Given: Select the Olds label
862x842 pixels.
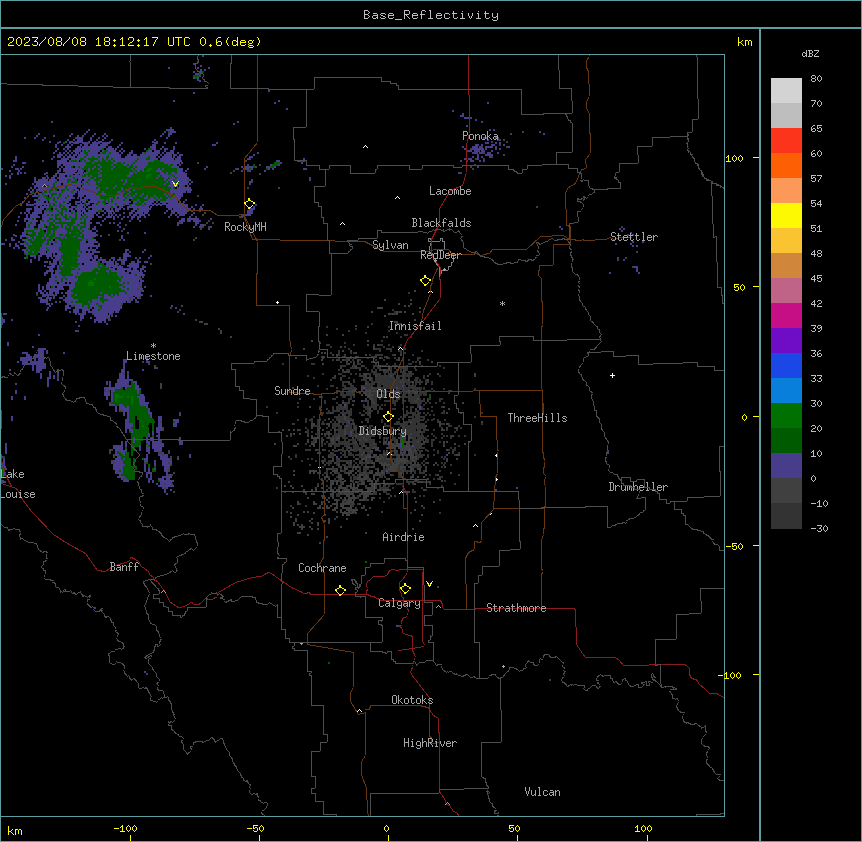Looking at the screenshot, I should click(x=388, y=394).
